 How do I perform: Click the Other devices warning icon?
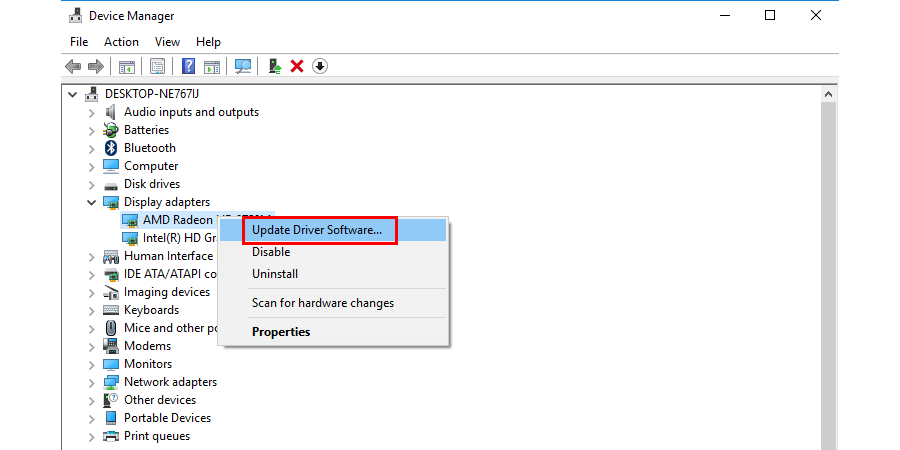pos(111,400)
